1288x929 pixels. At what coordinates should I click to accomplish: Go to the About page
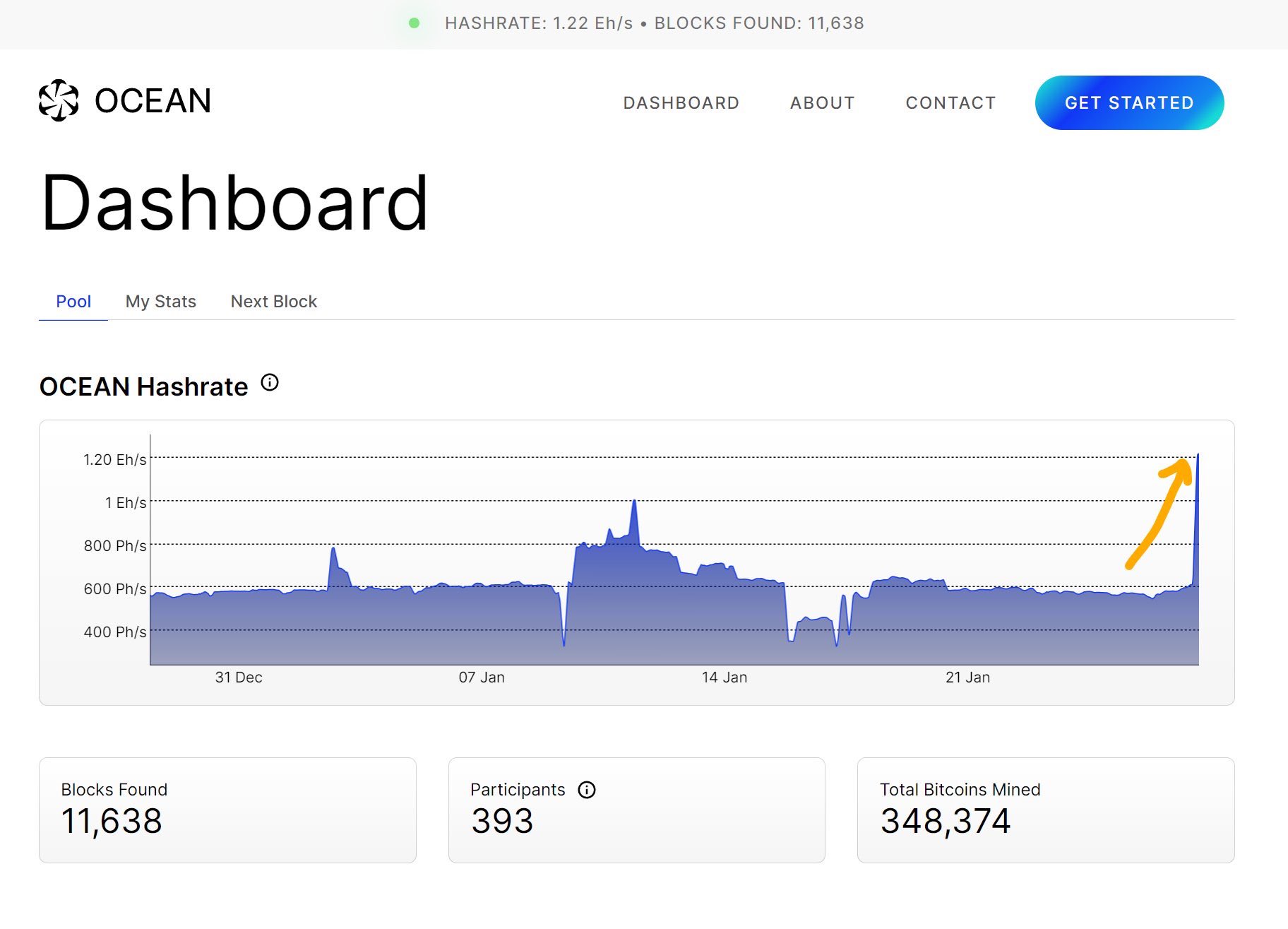coord(822,103)
